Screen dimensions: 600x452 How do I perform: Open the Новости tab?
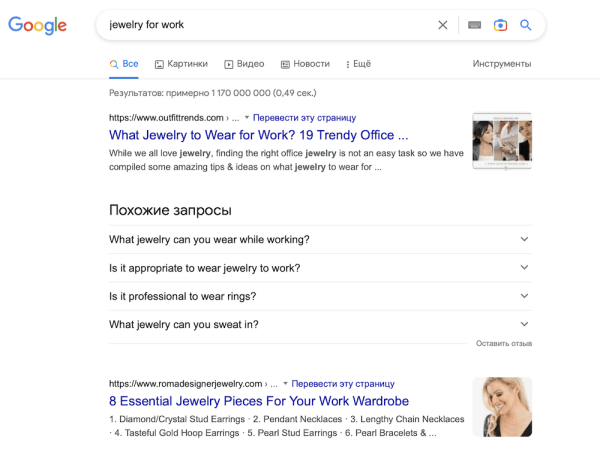click(x=305, y=64)
